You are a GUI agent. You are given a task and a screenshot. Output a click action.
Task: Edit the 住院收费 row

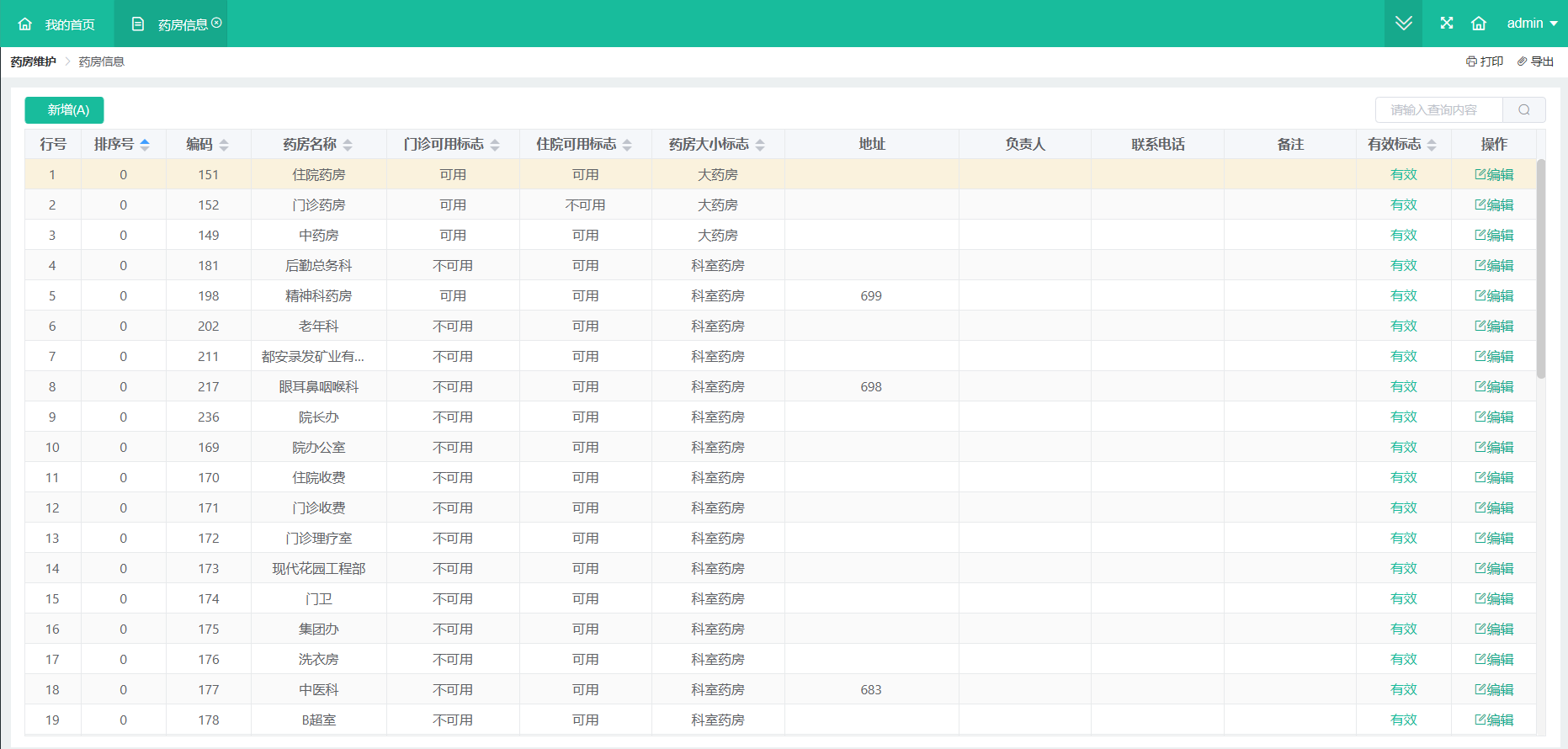click(1494, 478)
